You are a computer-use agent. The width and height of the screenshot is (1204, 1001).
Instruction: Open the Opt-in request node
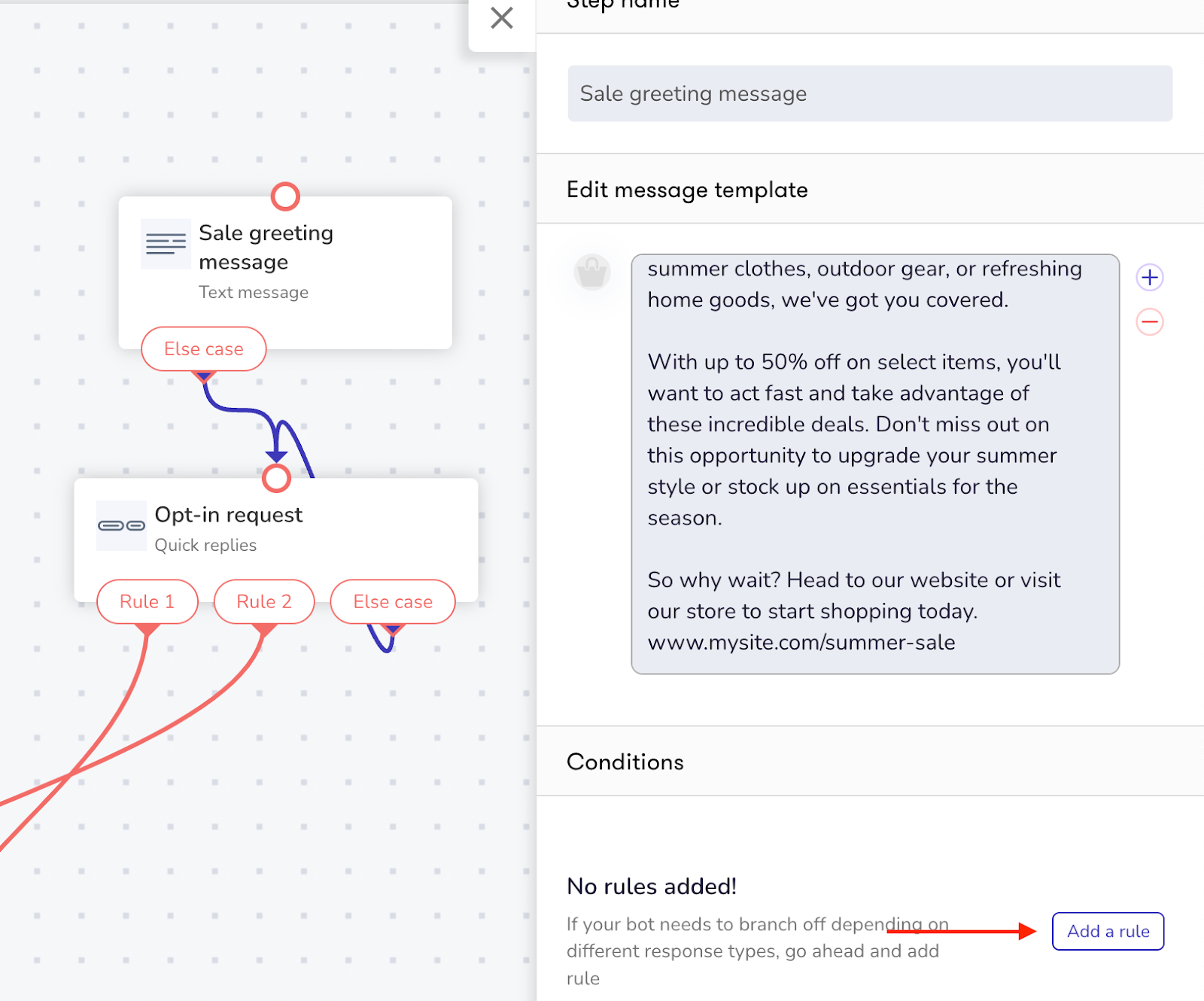(276, 540)
